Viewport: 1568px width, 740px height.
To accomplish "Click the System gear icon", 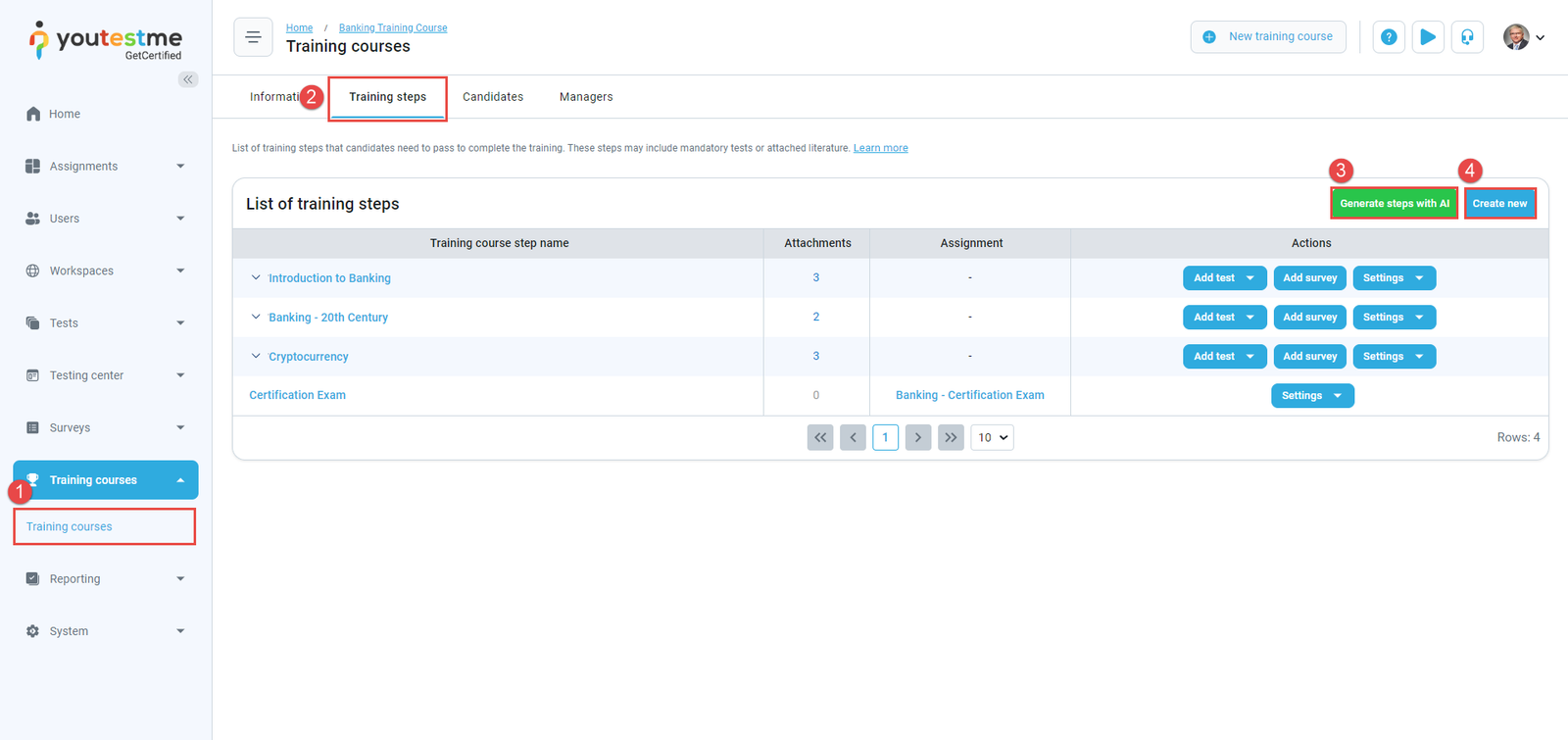I will [33, 631].
